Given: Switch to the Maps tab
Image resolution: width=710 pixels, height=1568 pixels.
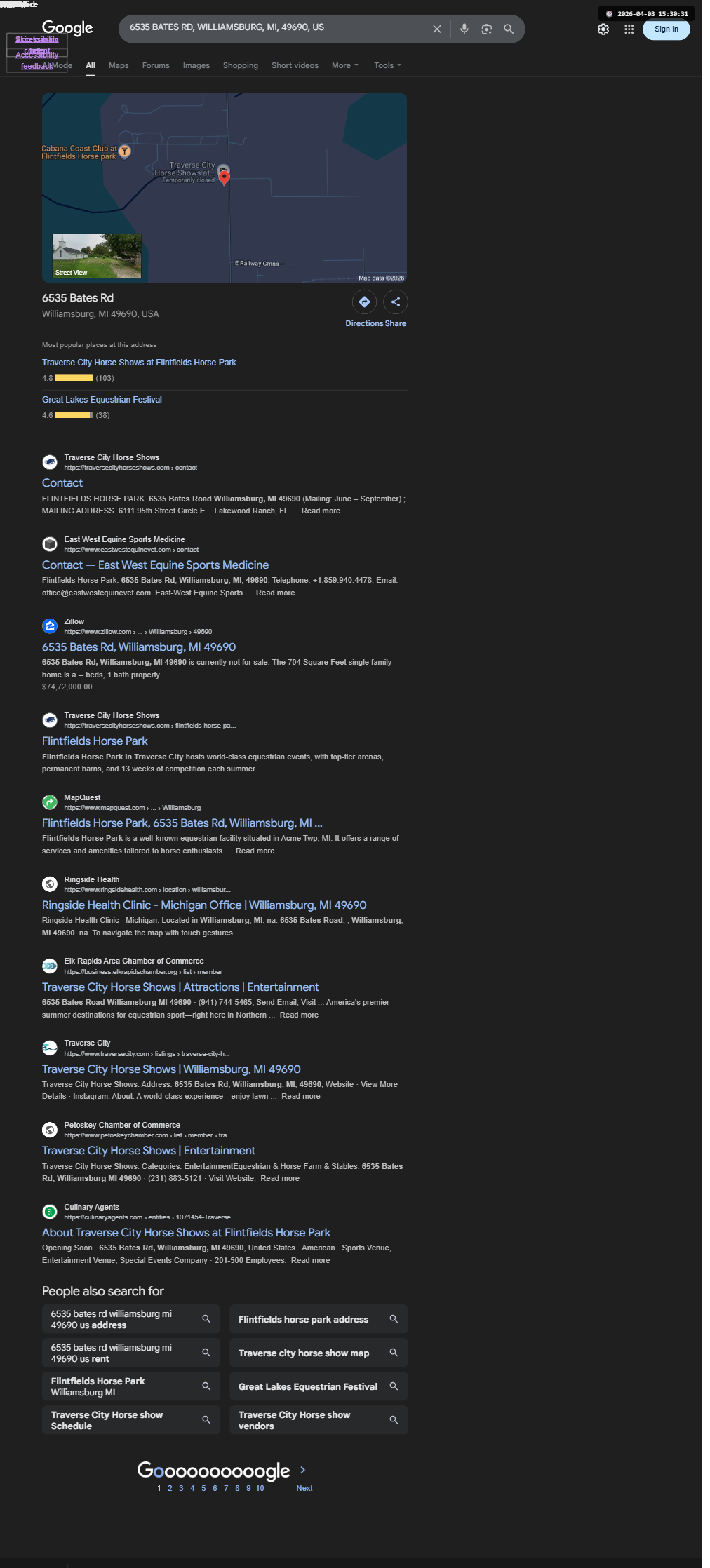Looking at the screenshot, I should [119, 65].
